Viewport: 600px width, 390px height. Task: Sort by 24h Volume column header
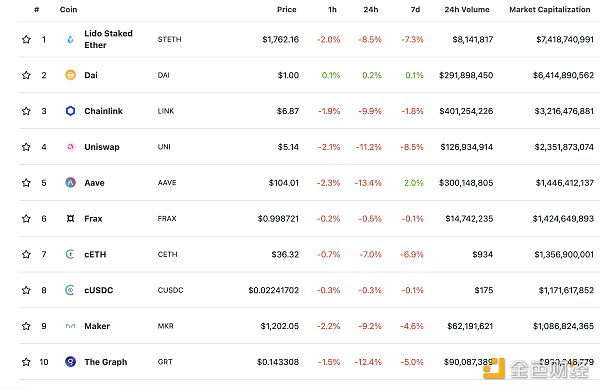click(x=467, y=9)
